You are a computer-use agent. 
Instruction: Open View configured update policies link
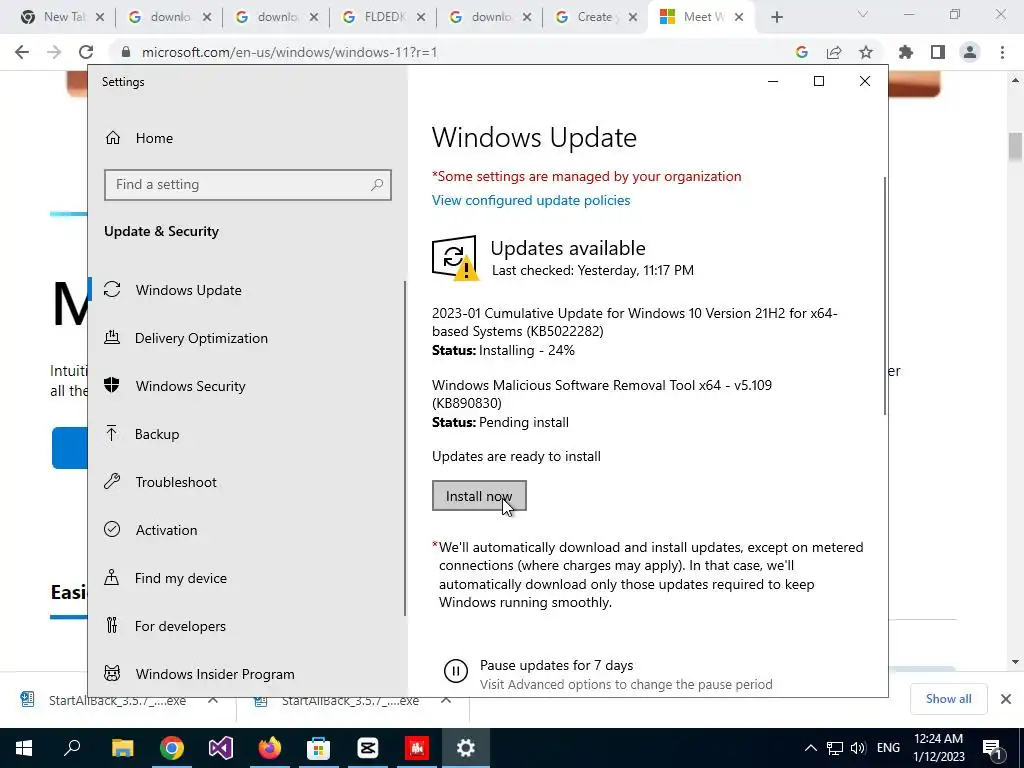[531, 200]
